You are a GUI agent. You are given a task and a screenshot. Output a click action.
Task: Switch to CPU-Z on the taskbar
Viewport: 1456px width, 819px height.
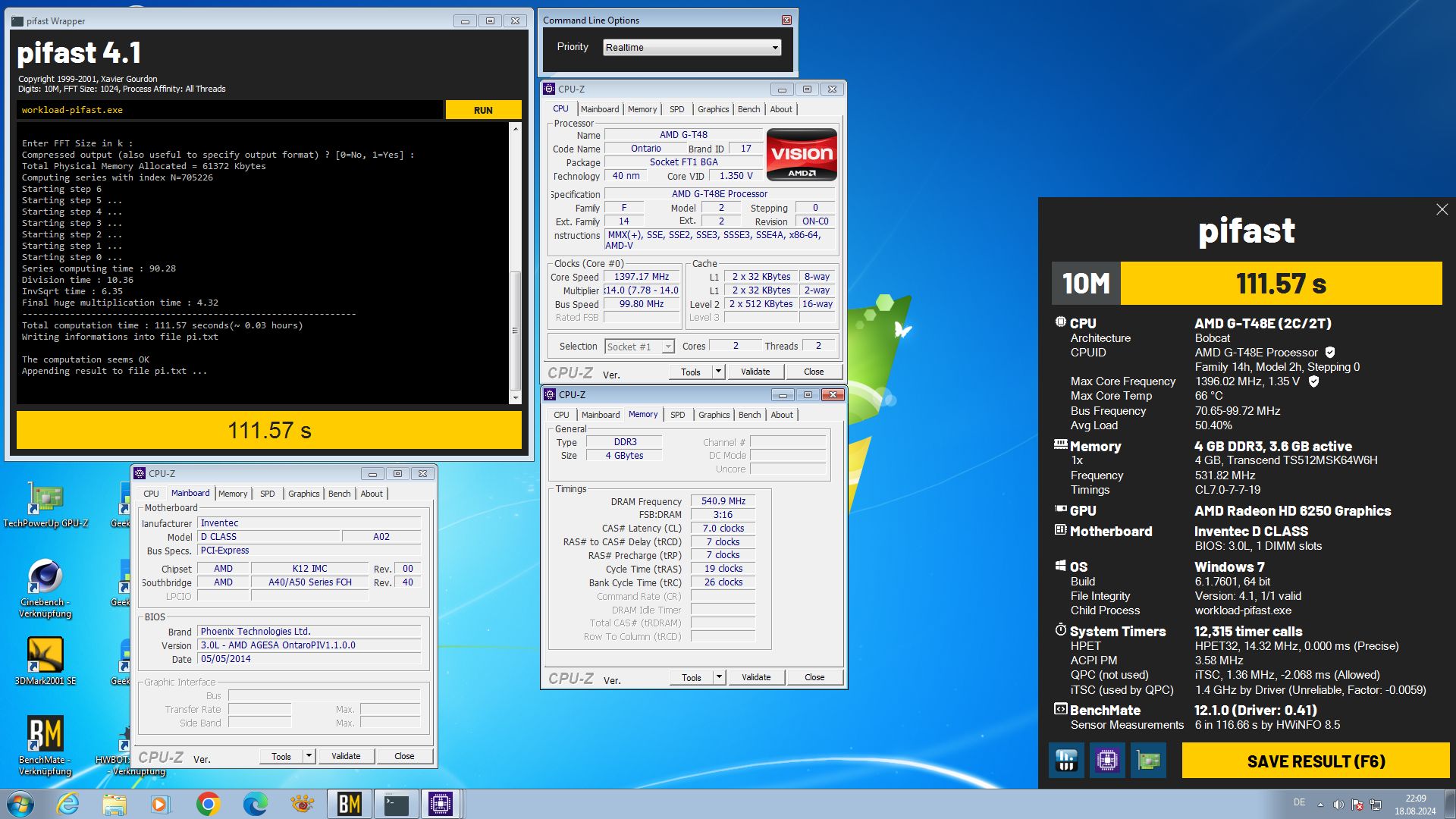pos(441,804)
